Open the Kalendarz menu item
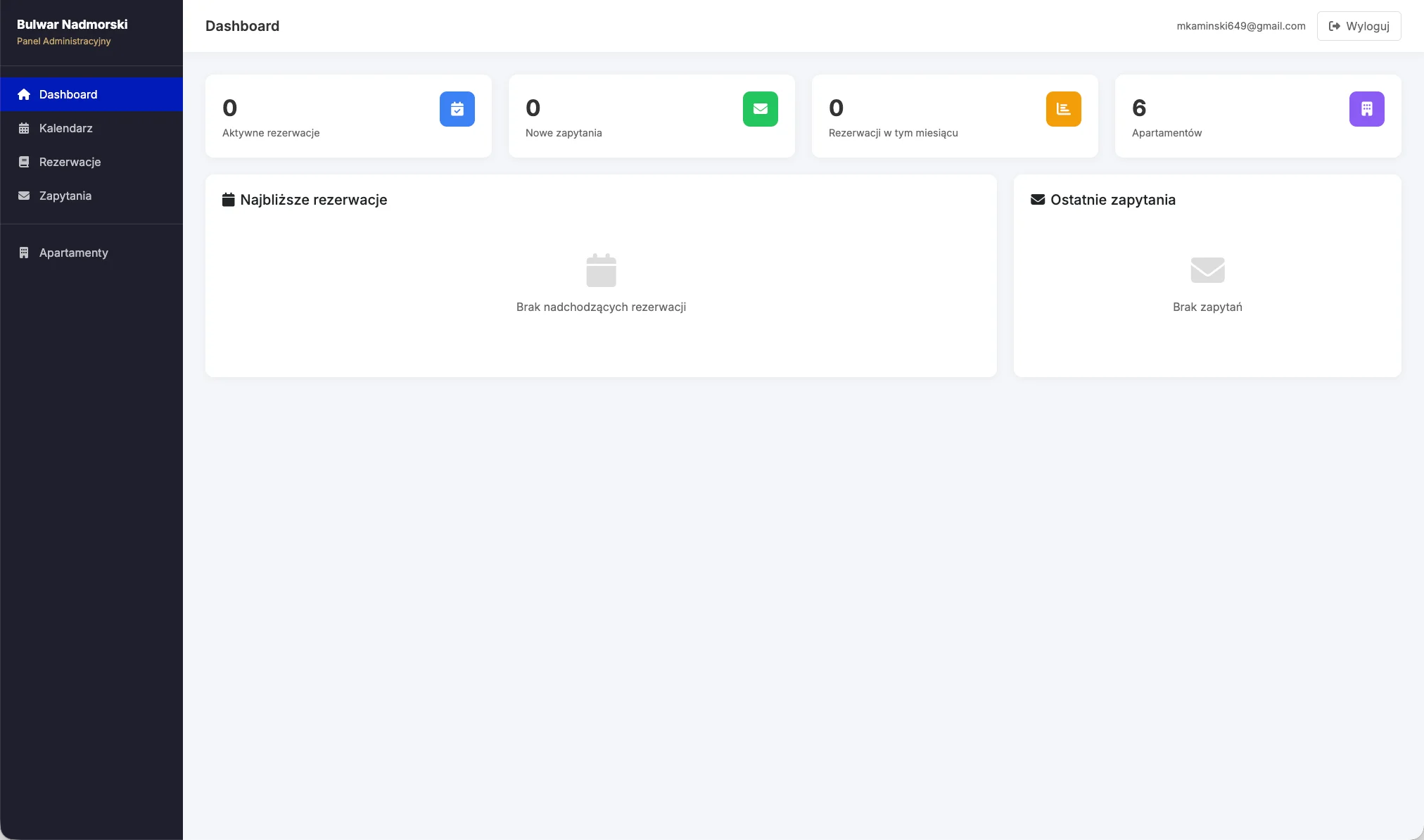1424x840 pixels. point(66,128)
